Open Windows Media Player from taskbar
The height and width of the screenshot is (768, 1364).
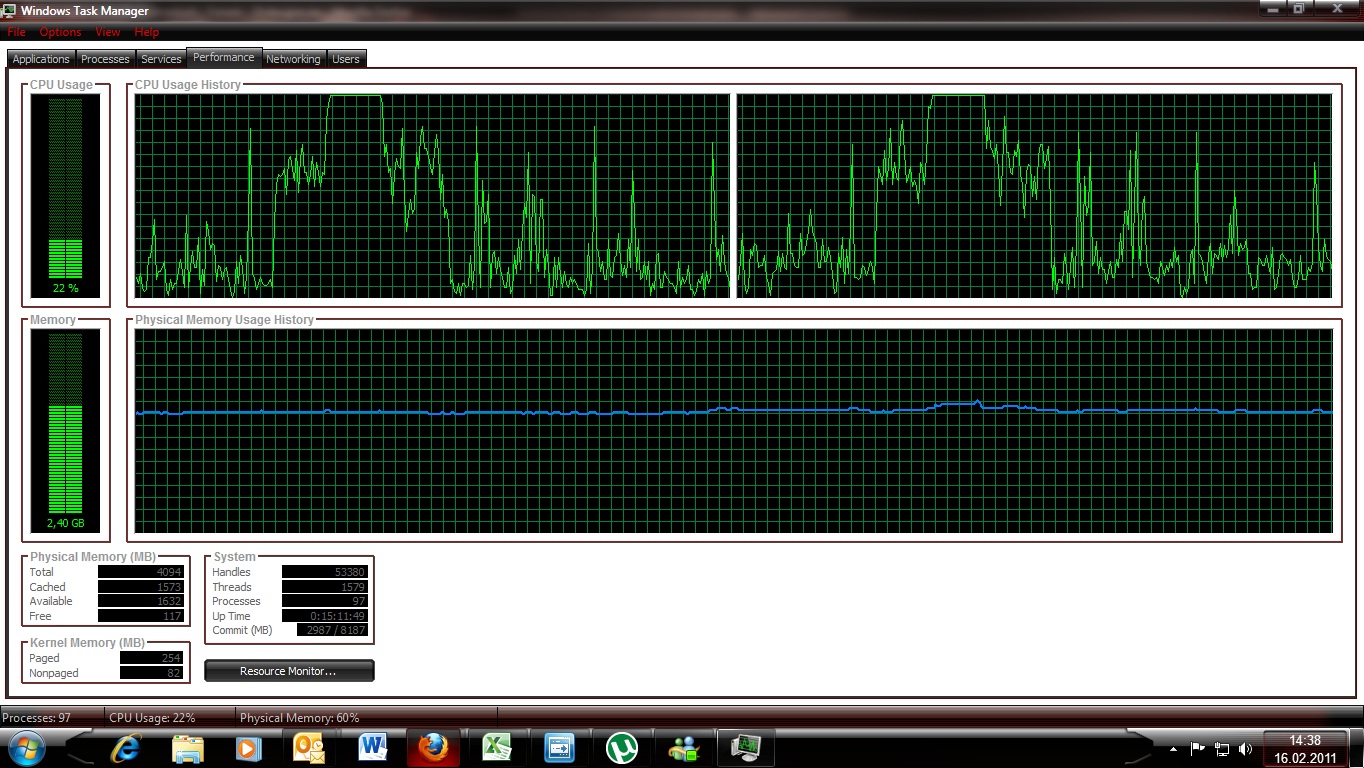(249, 747)
